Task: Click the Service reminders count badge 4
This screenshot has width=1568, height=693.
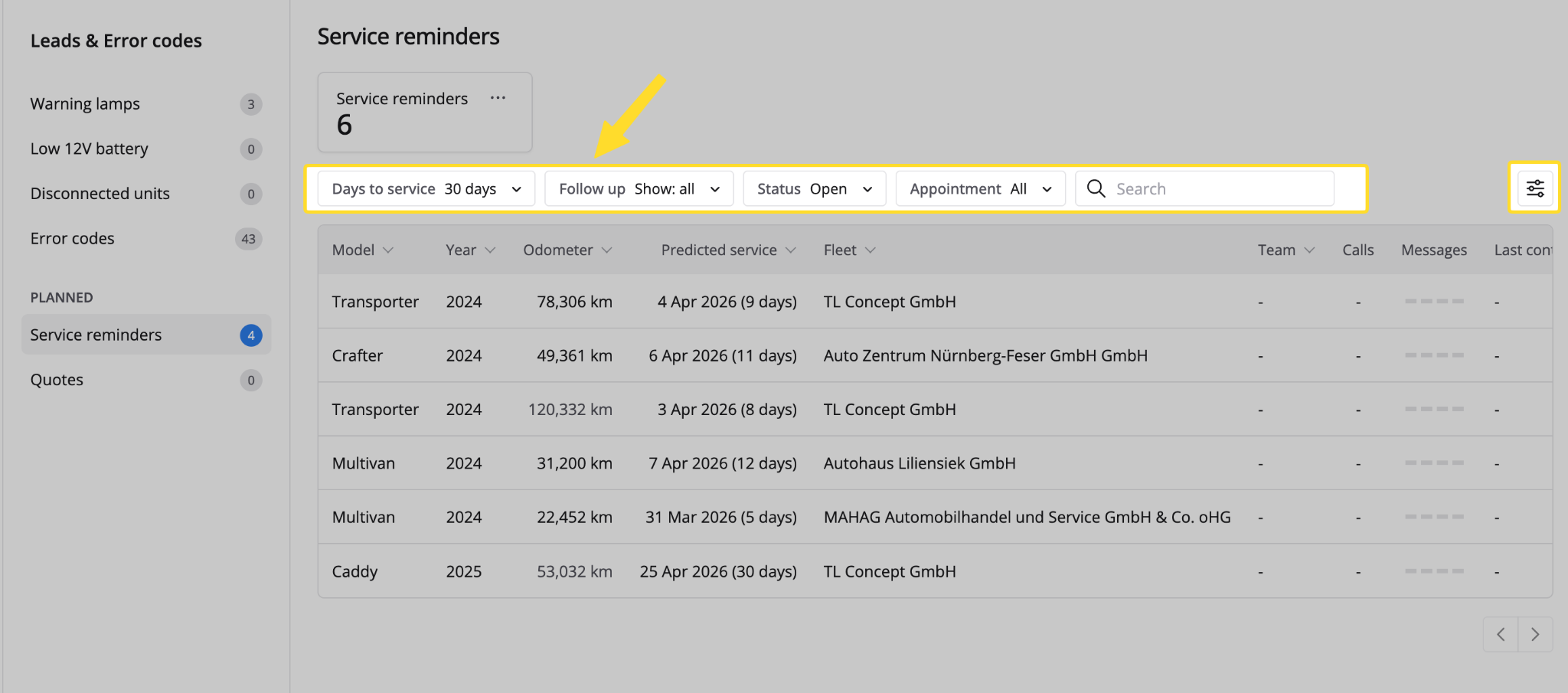Action: 250,335
